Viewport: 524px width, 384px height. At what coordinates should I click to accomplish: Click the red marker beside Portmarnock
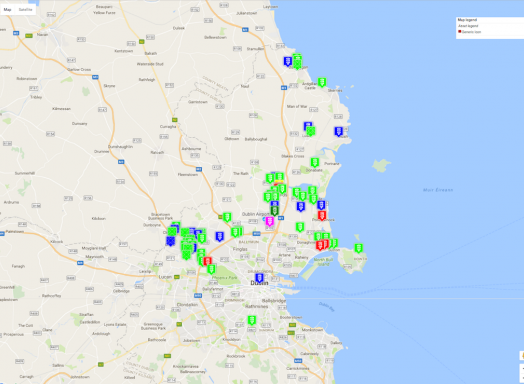322,216
